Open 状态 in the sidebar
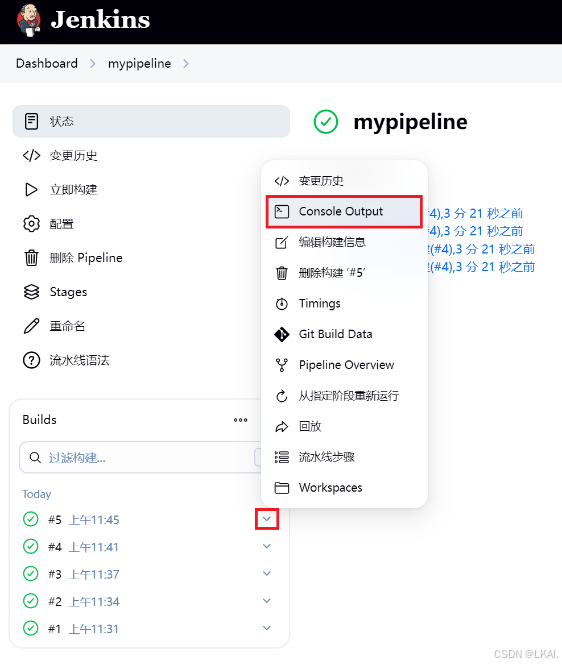The height and width of the screenshot is (665, 562). click(151, 121)
